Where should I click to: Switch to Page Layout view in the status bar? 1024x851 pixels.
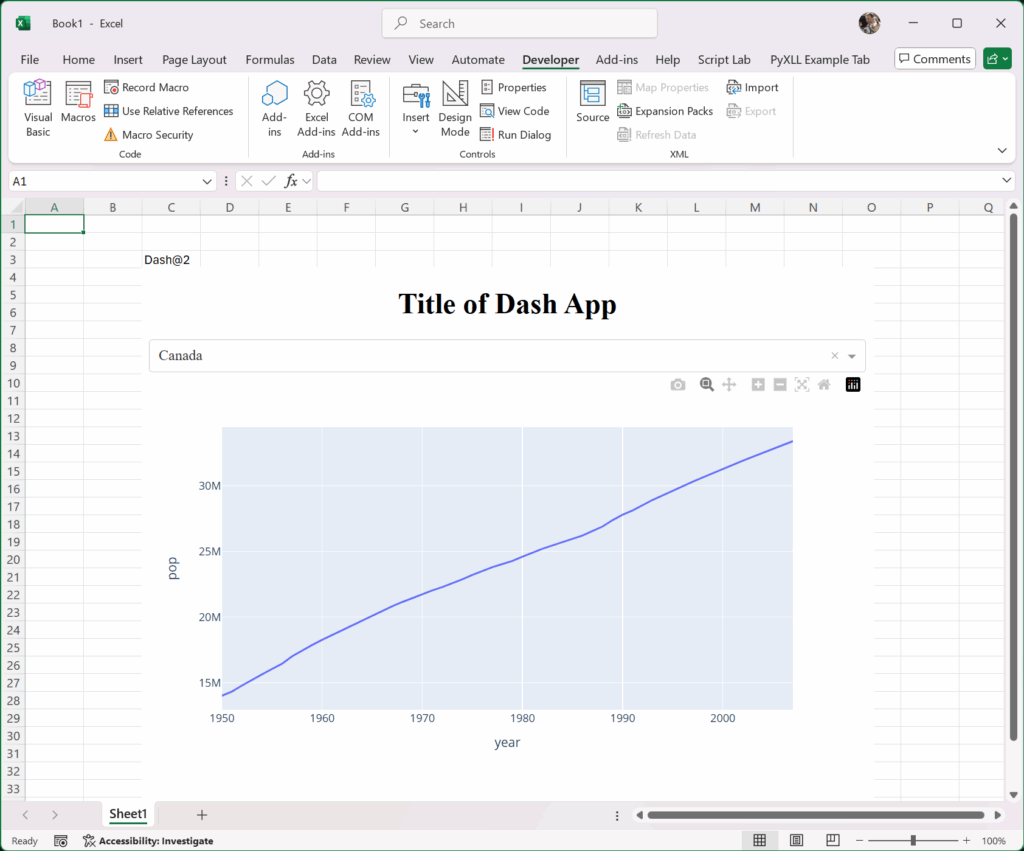797,841
